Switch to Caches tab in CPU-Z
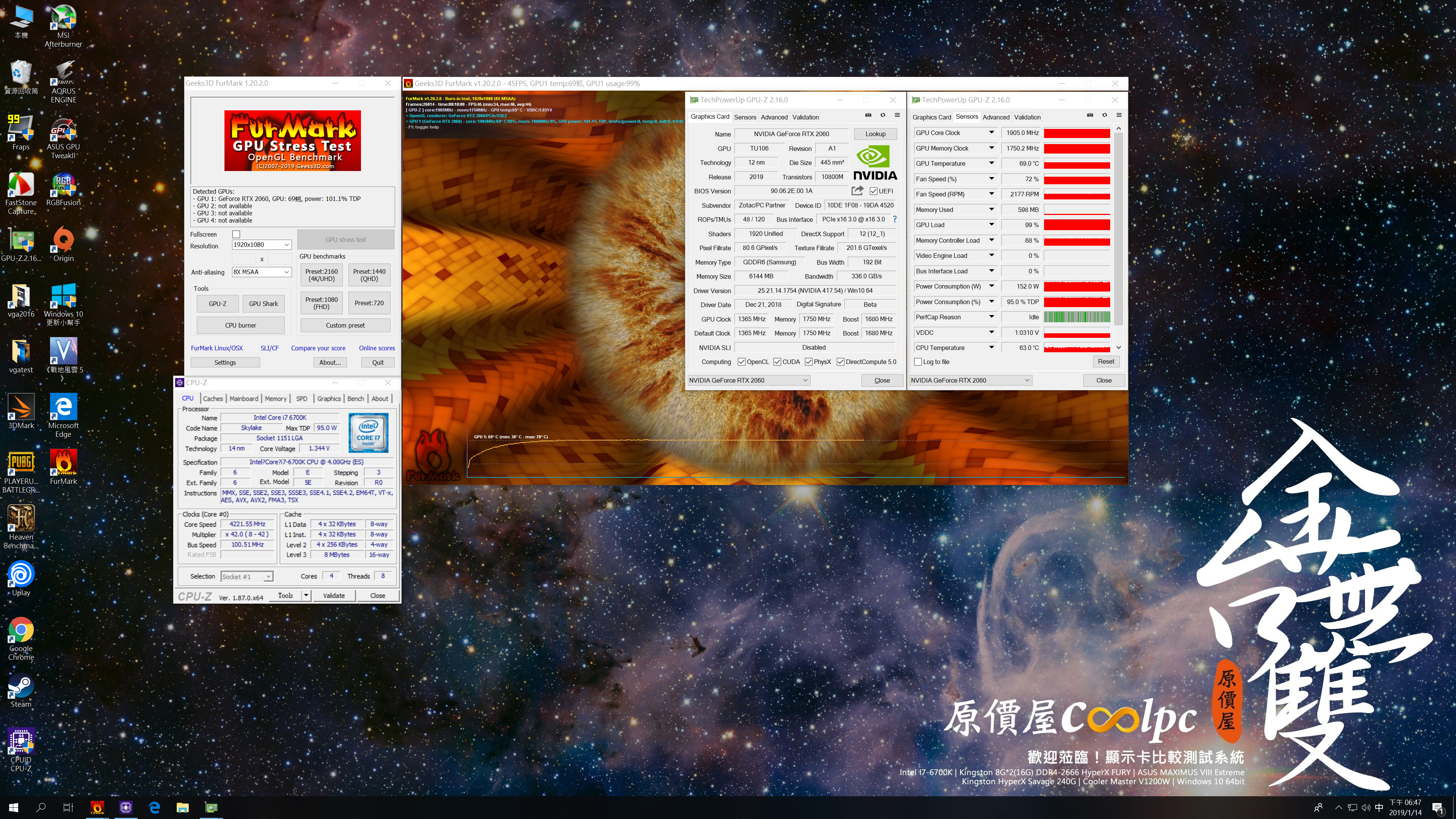This screenshot has height=819, width=1456. tap(212, 399)
